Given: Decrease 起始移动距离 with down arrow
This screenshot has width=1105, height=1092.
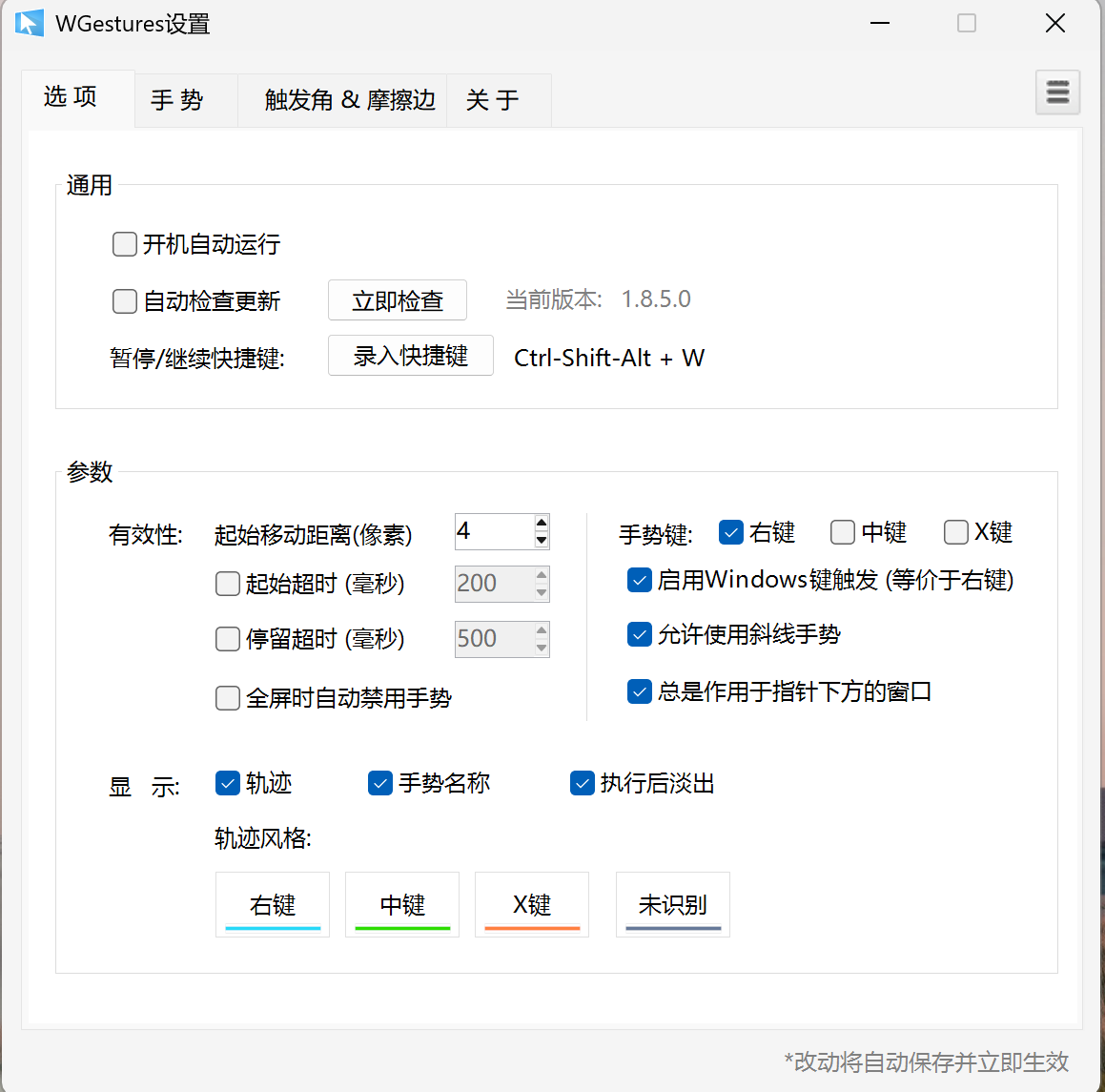Looking at the screenshot, I should (x=542, y=541).
